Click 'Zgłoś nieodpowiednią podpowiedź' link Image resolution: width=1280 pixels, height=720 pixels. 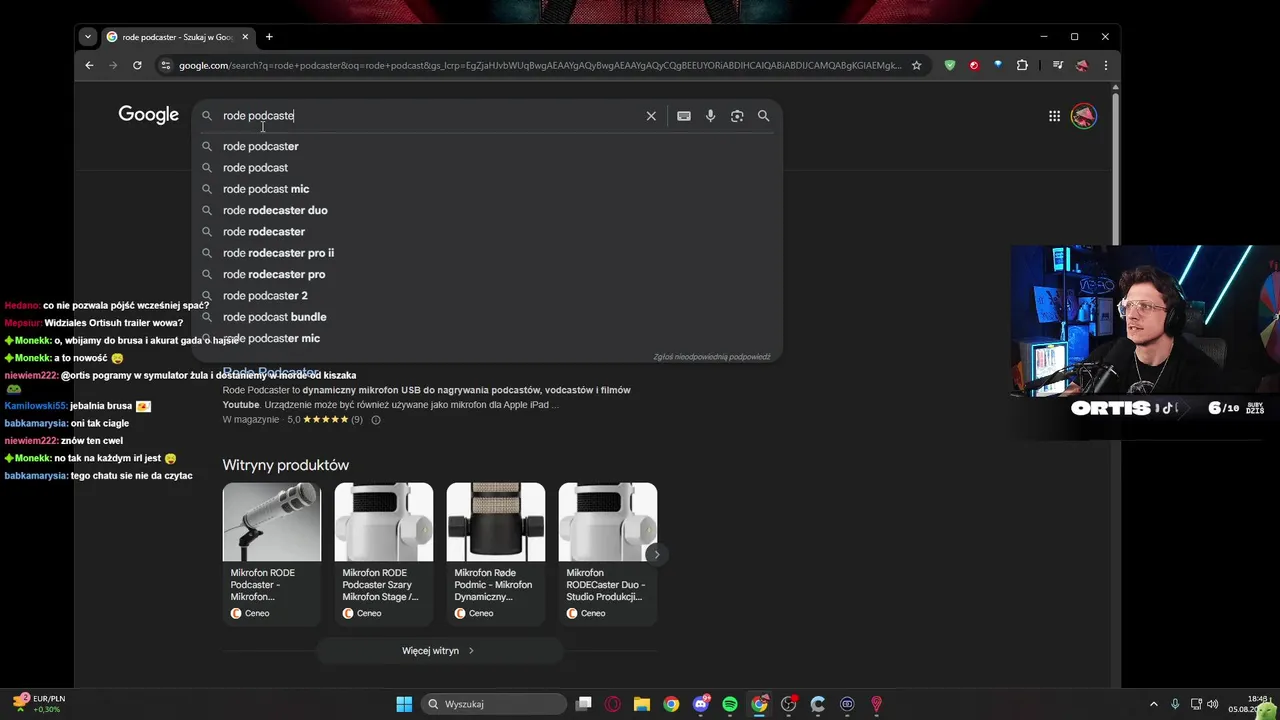click(x=712, y=356)
